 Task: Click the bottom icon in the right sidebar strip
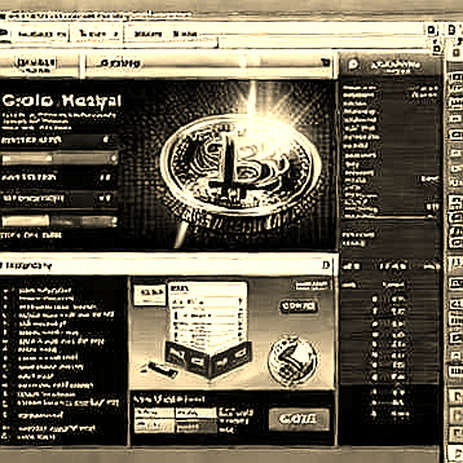[x=455, y=451]
